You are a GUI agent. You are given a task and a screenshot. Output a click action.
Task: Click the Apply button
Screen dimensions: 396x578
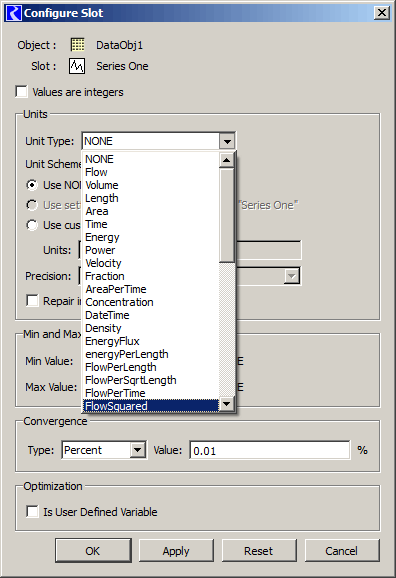(x=176, y=551)
